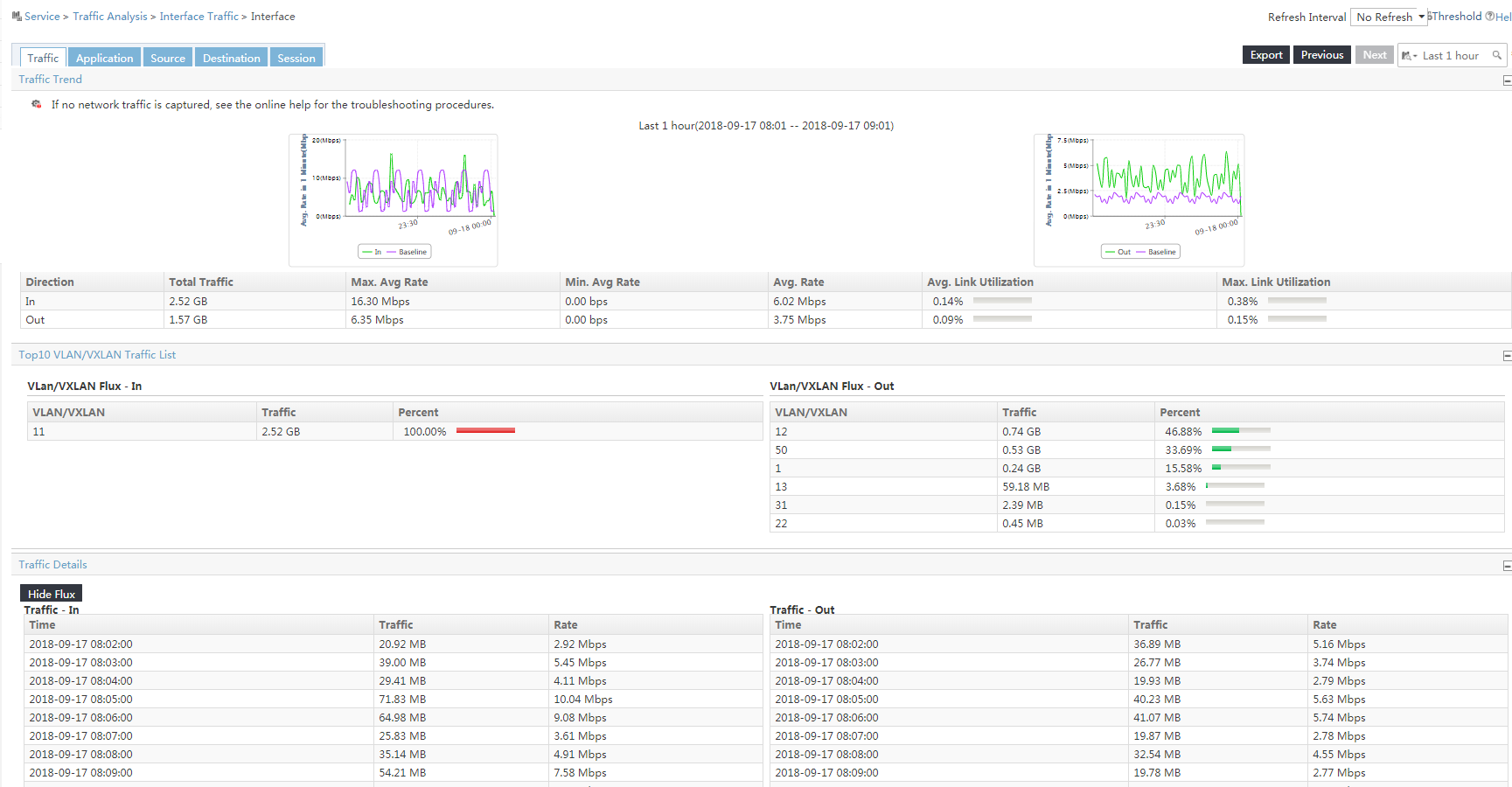Viewport: 1512px width, 787px height.
Task: Click the Traffic-Out 08:06:00 row's 41.07 MB
Action: (1157, 717)
